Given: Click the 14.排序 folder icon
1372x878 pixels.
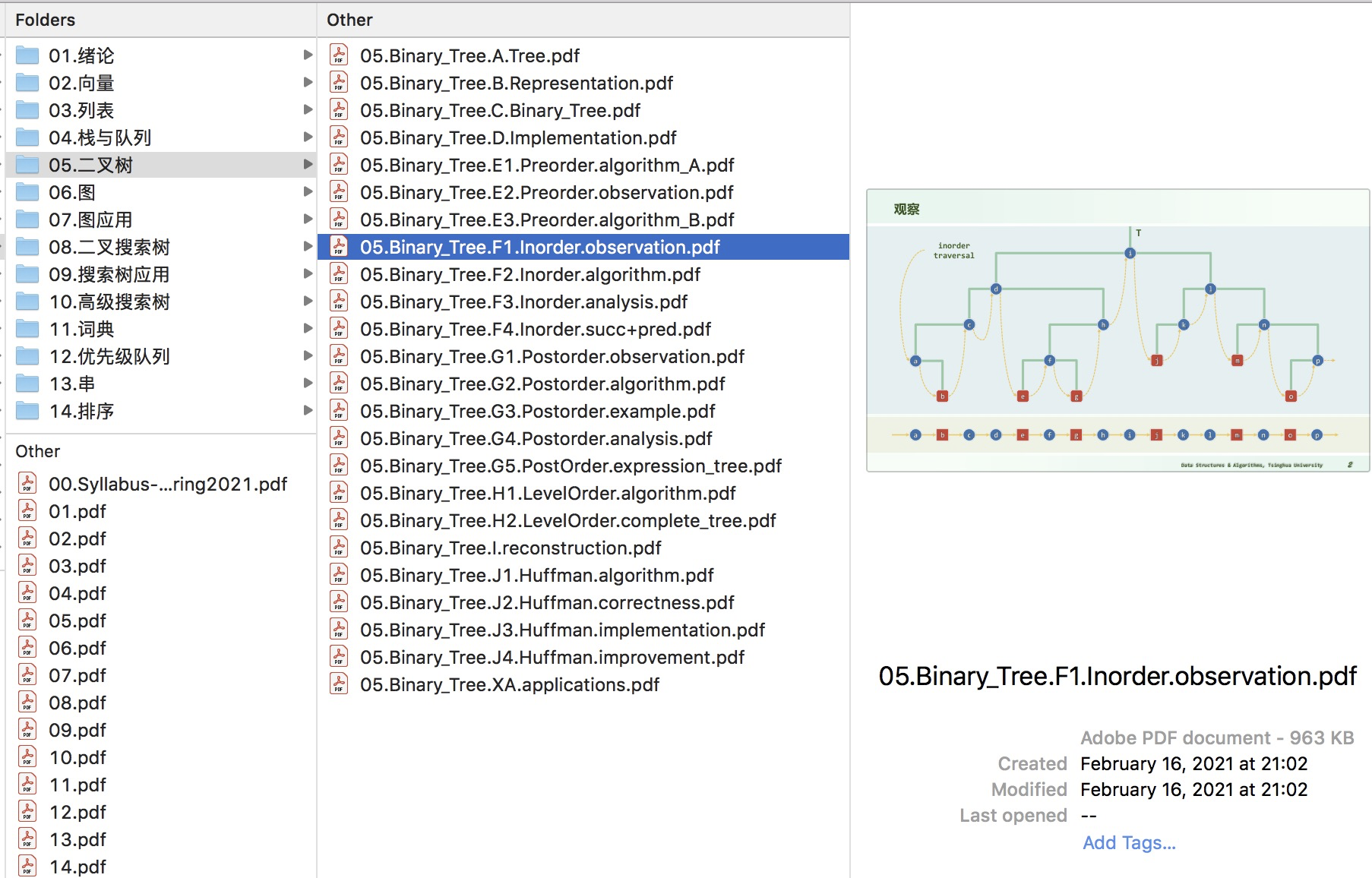Looking at the screenshot, I should coord(27,411).
